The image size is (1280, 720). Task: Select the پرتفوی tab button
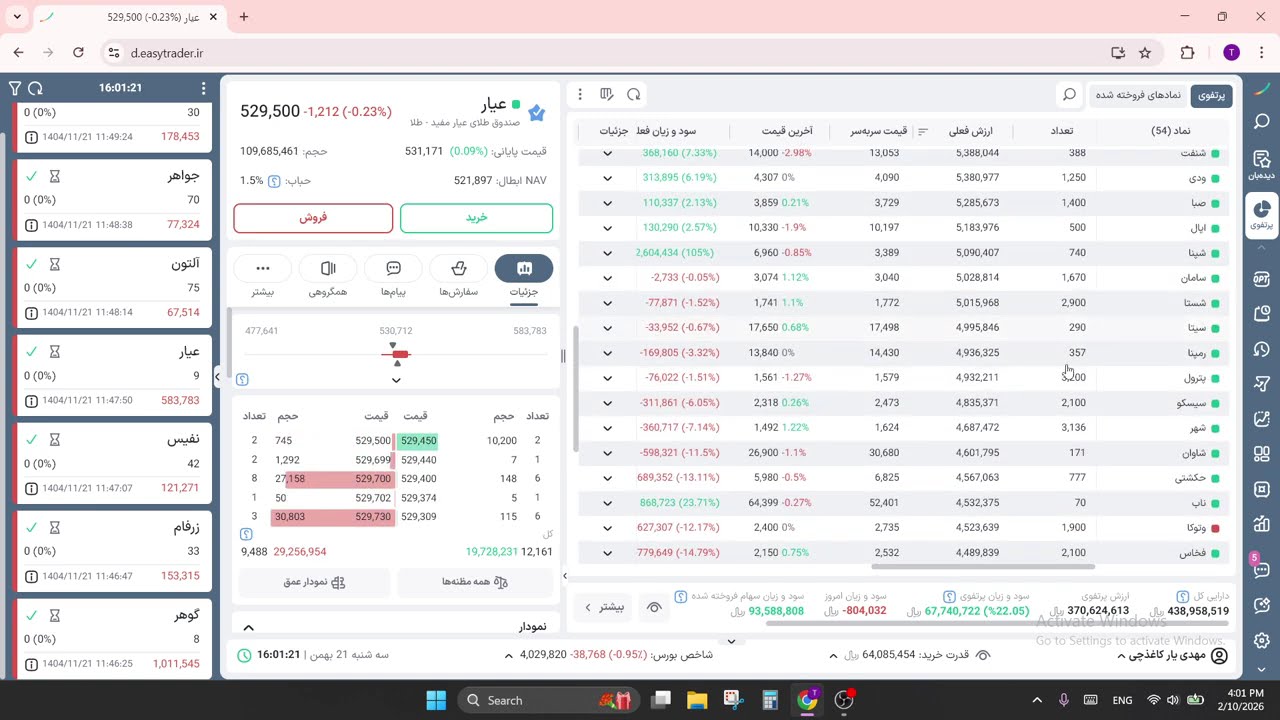click(x=1211, y=95)
